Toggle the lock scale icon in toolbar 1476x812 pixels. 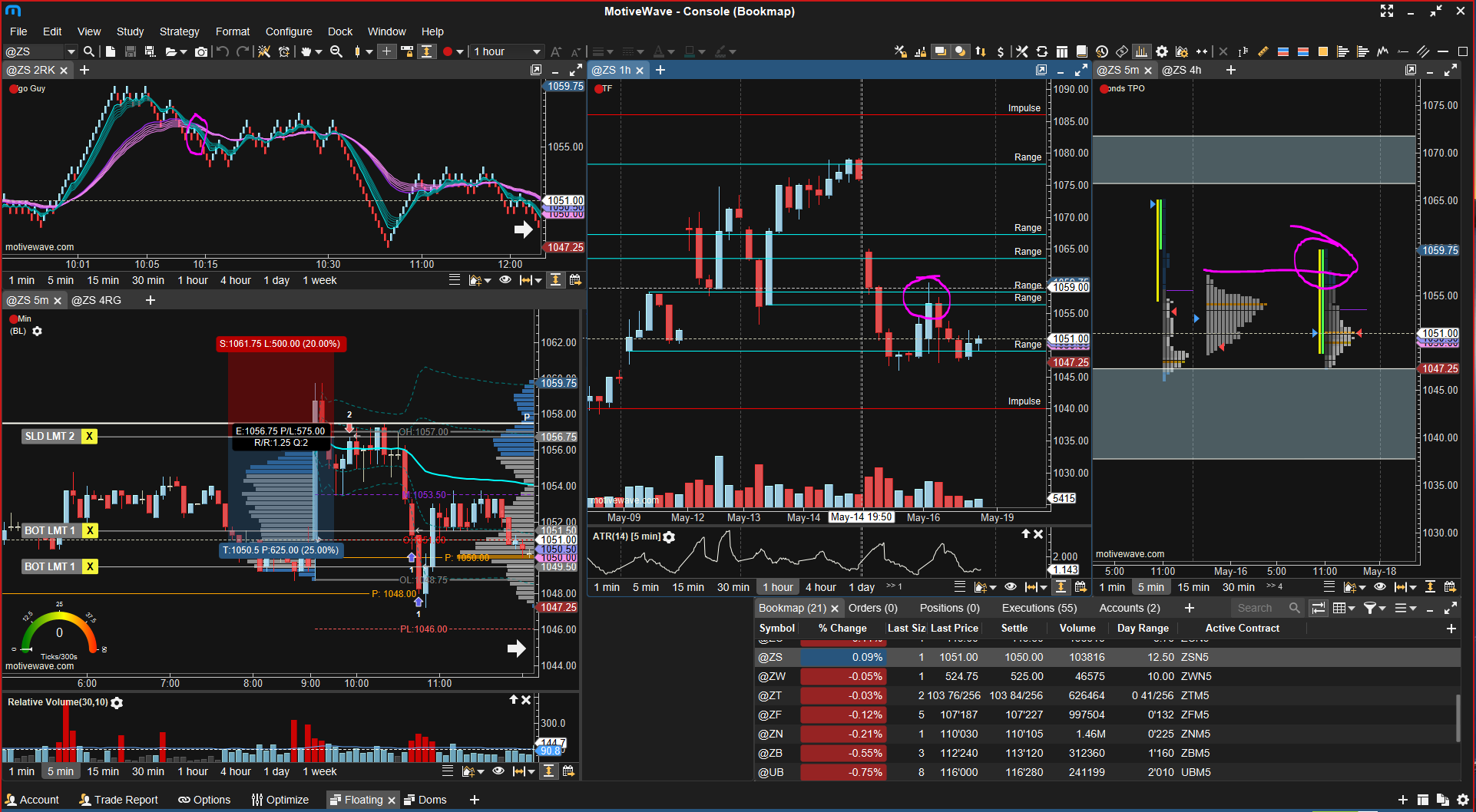[407, 51]
